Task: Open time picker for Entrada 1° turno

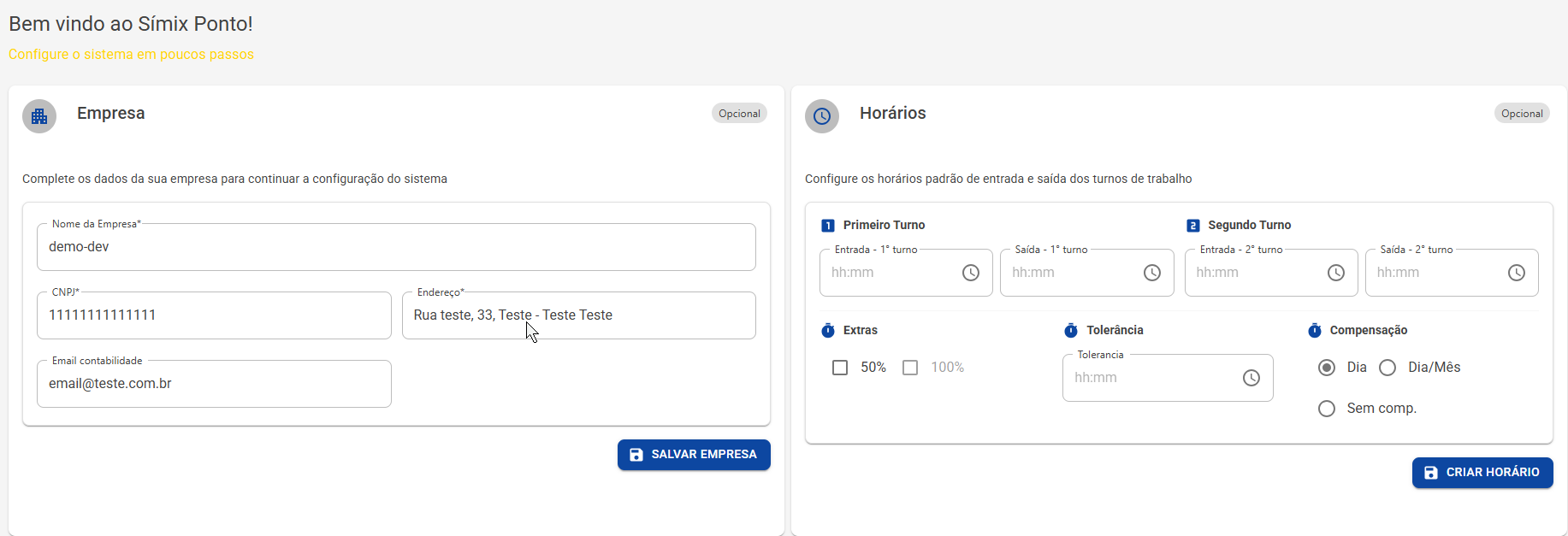Action: point(971,273)
